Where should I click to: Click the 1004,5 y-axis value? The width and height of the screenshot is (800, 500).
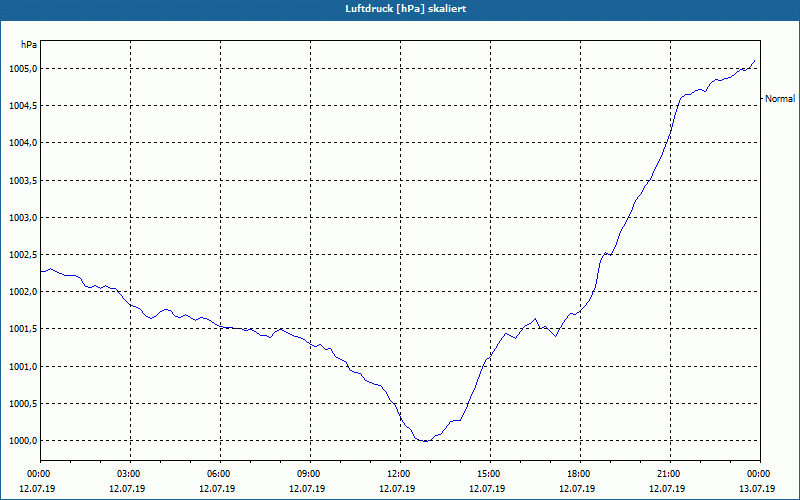(23, 106)
